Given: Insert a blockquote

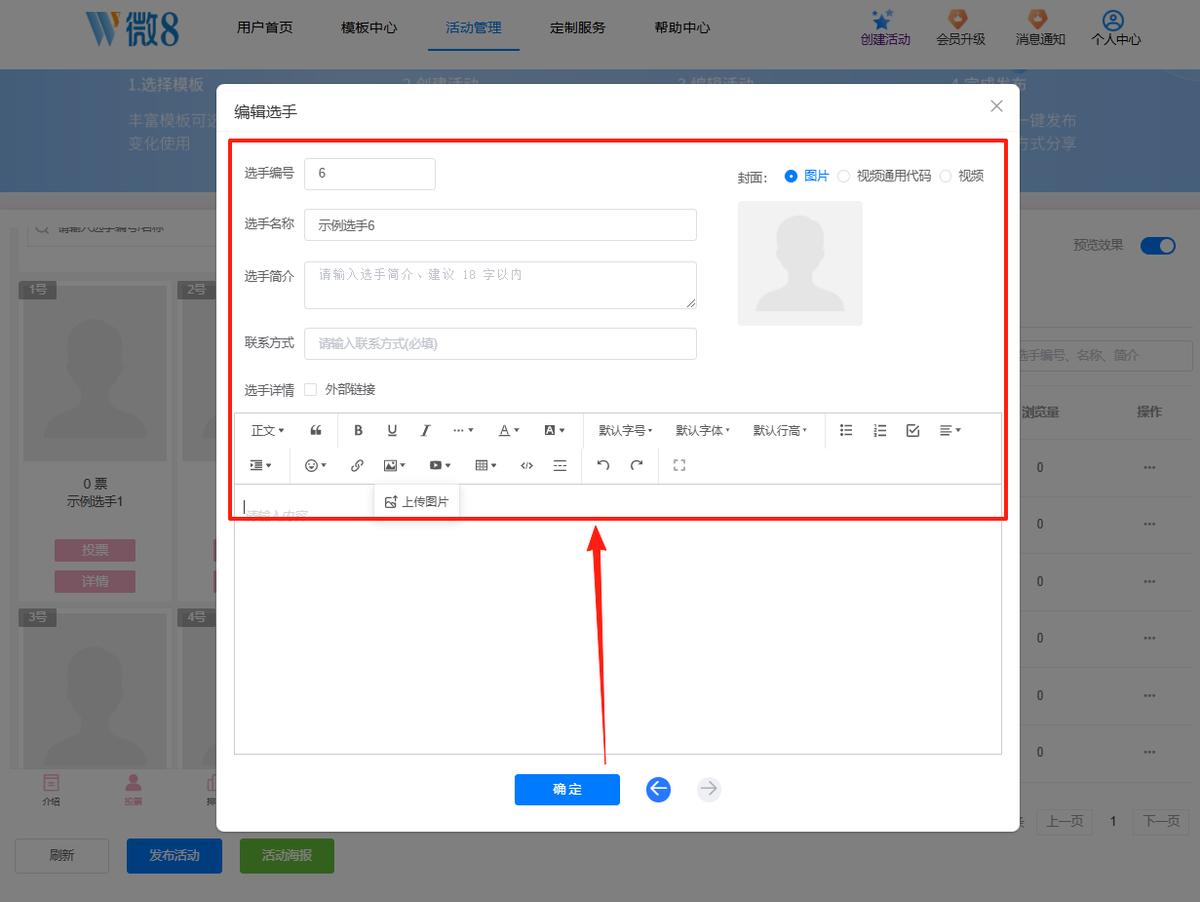Looking at the screenshot, I should click(x=316, y=431).
